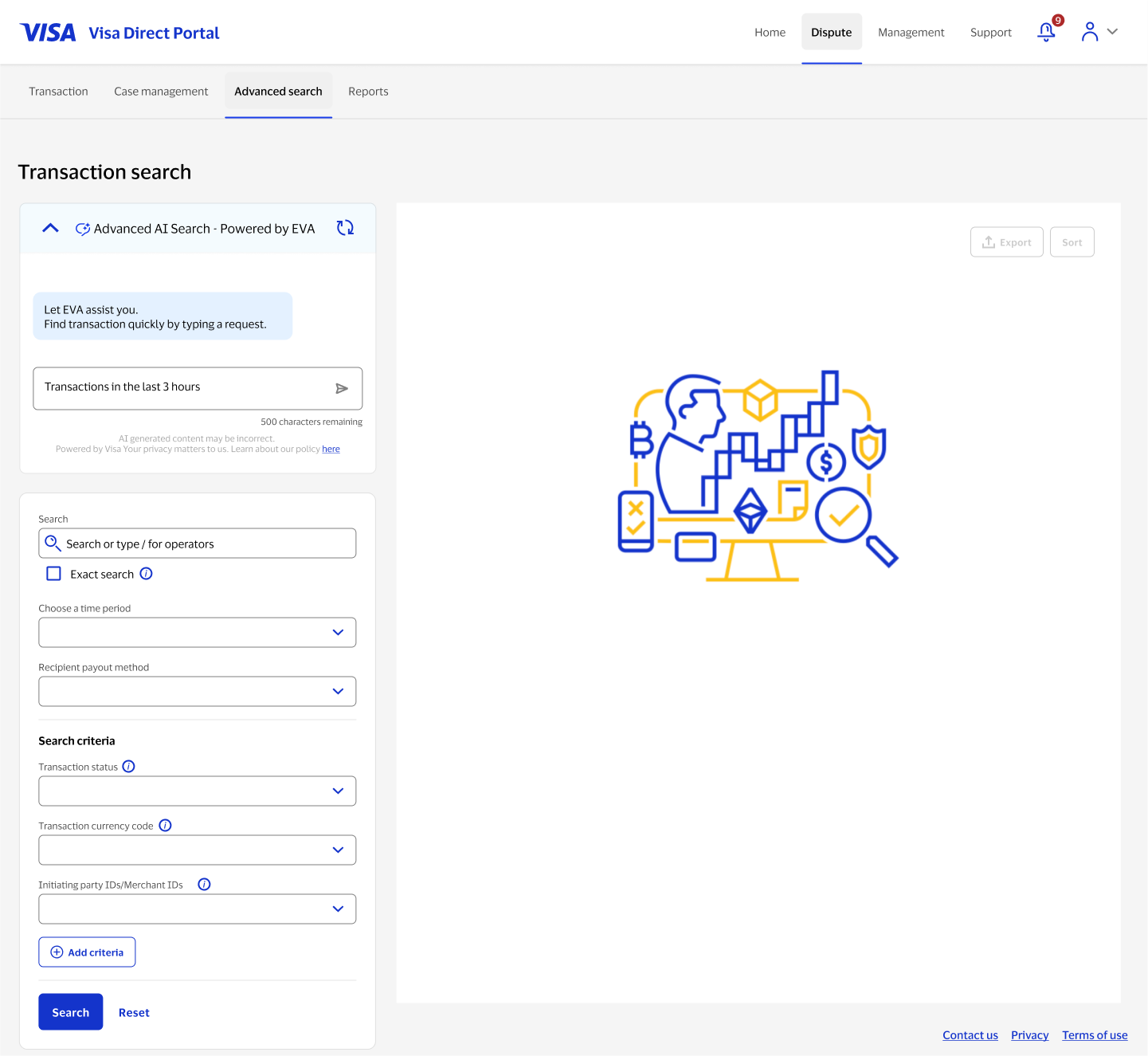
Task: Click the Add criteria button
Action: 87,952
